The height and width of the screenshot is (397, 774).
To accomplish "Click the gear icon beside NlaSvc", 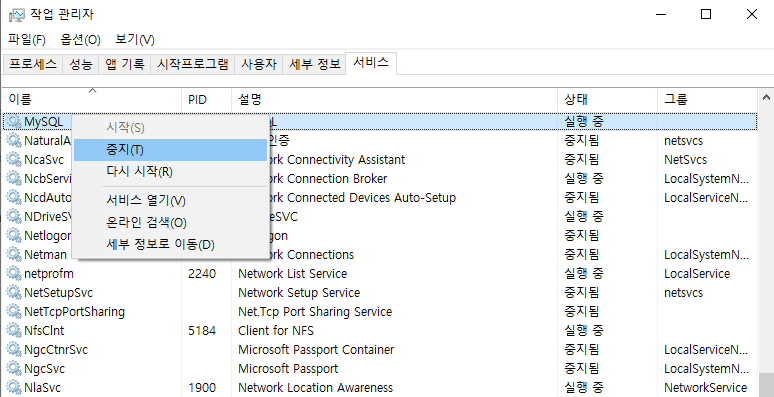I will tap(14, 387).
